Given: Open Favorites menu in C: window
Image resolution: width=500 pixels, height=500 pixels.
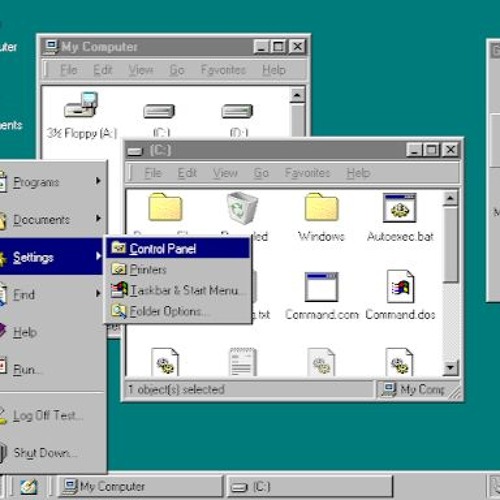Looking at the screenshot, I should 307,173.
